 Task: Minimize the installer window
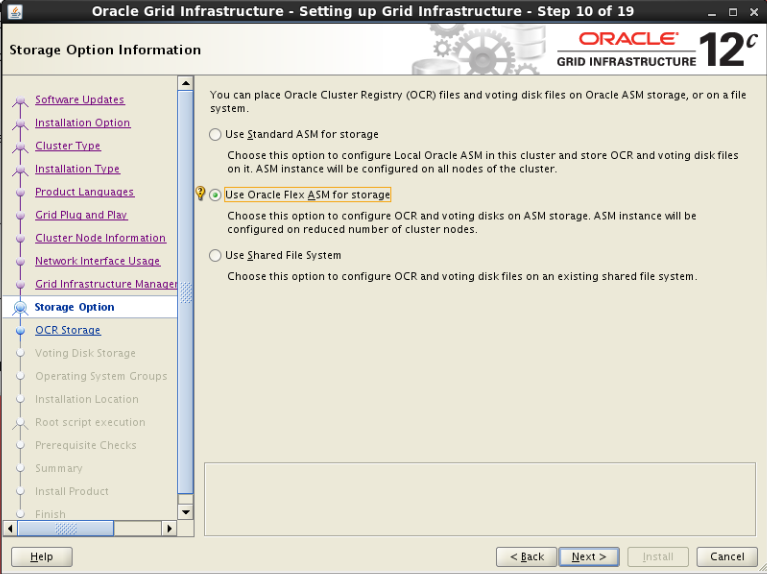712,12
